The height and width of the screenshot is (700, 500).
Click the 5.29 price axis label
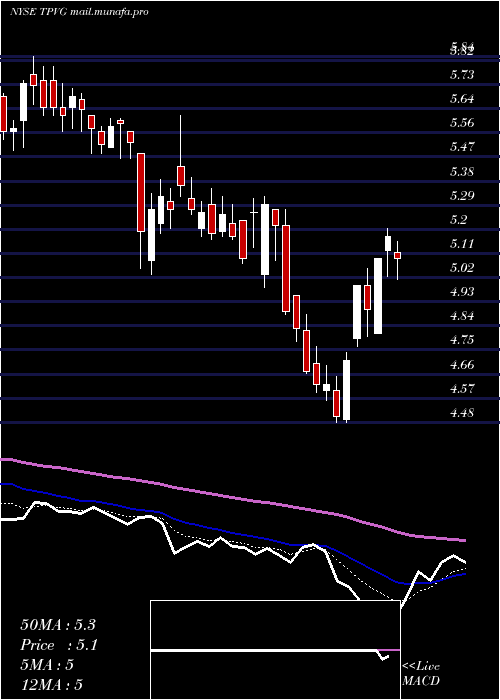[x=462, y=196]
